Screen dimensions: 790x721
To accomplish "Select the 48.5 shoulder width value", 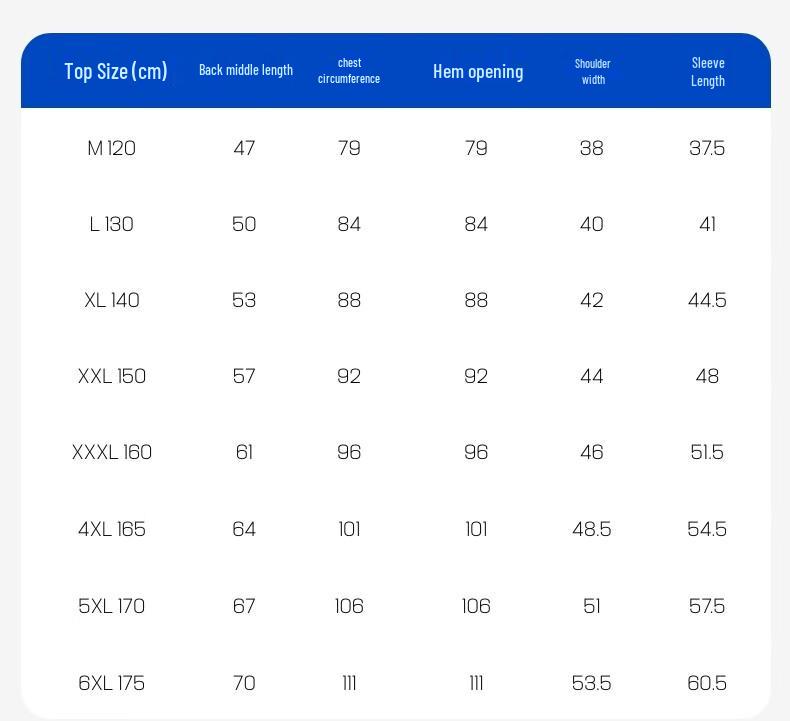I will [592, 529].
